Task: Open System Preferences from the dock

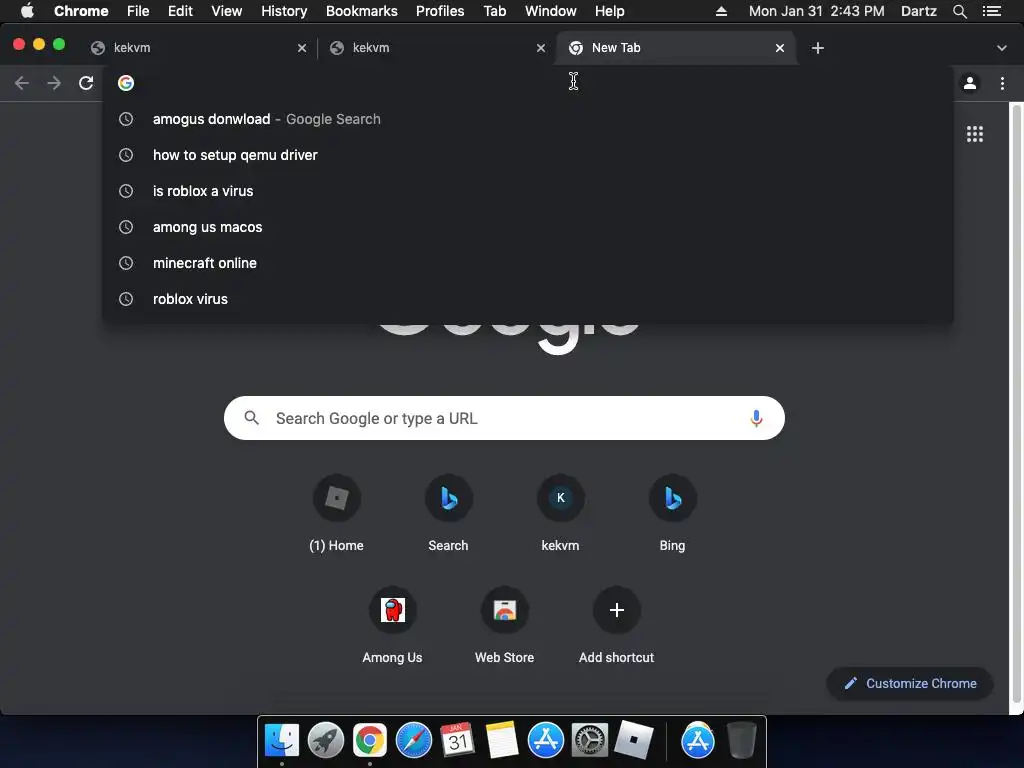Action: pyautogui.click(x=590, y=741)
